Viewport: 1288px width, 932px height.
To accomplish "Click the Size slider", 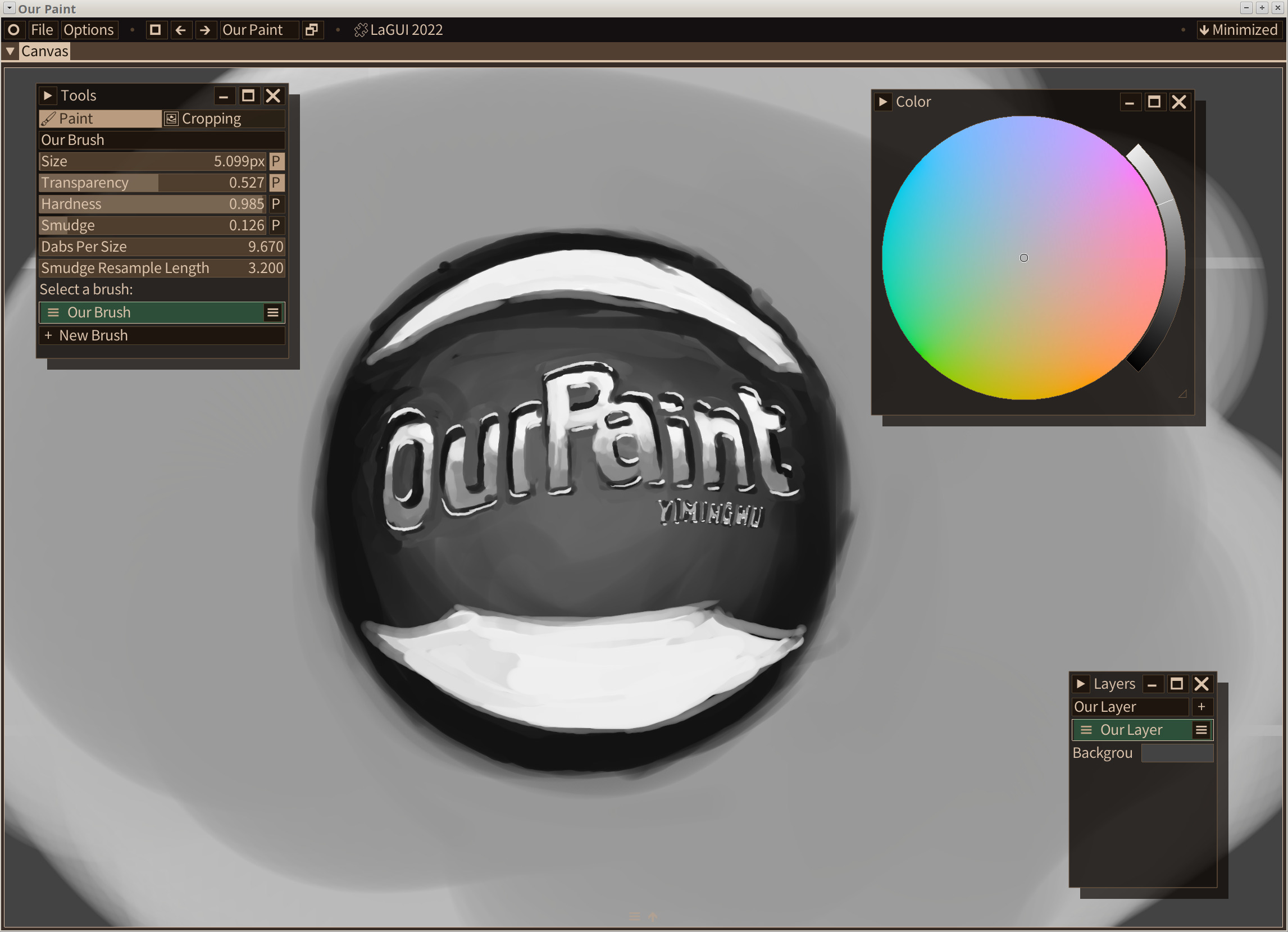I will [x=153, y=161].
